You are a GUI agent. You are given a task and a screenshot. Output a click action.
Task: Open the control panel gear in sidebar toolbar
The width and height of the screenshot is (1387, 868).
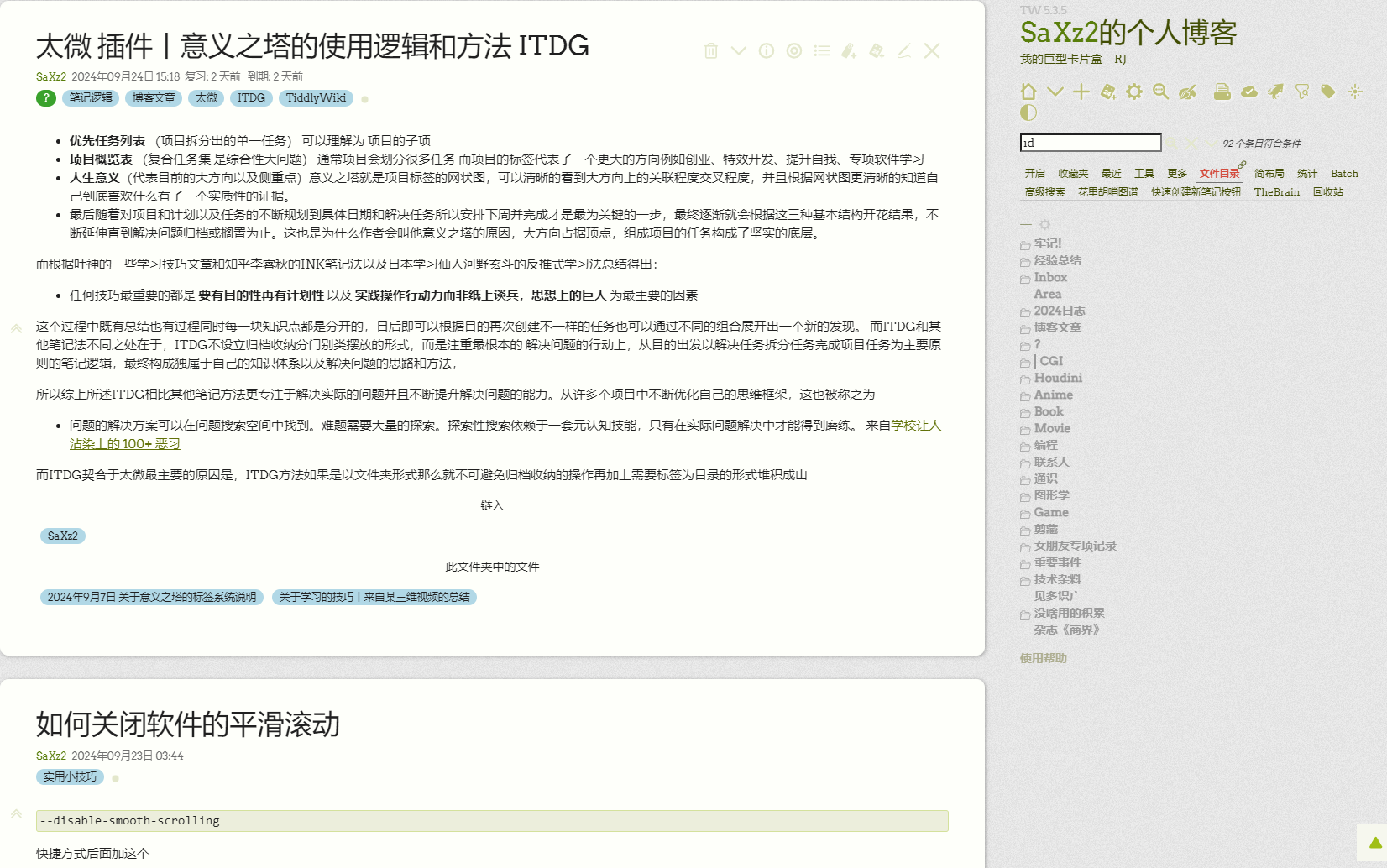click(1134, 92)
